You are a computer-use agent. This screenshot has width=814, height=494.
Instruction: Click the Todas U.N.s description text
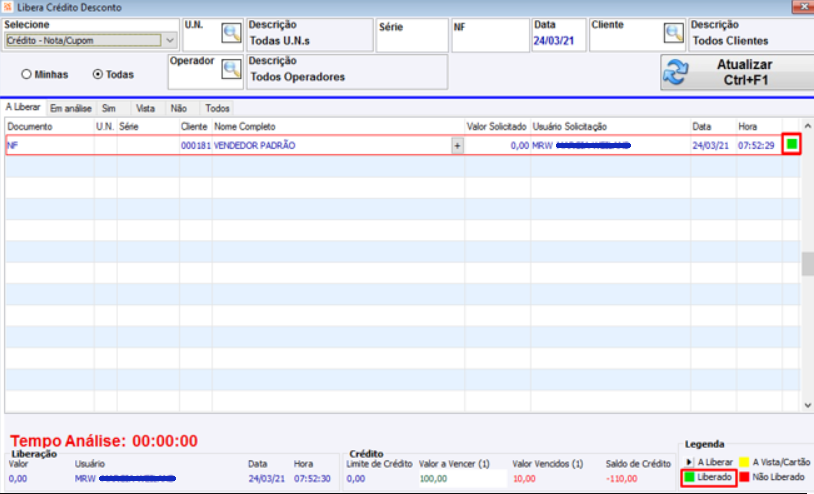(280, 41)
